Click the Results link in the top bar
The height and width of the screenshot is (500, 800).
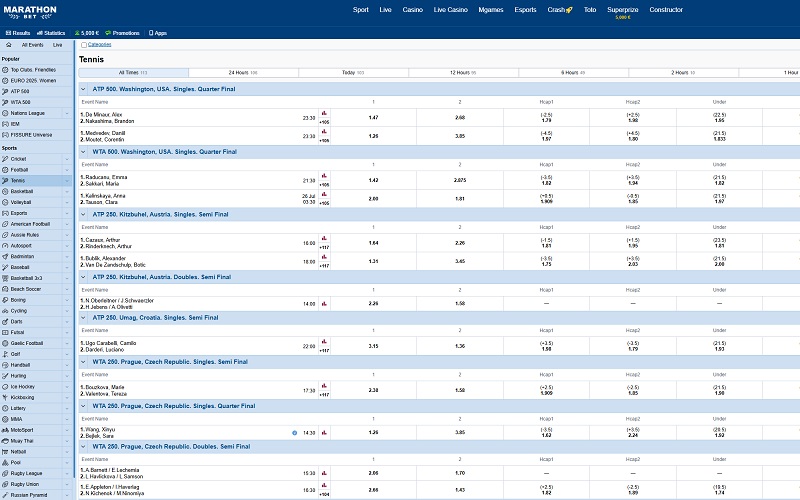tap(17, 33)
